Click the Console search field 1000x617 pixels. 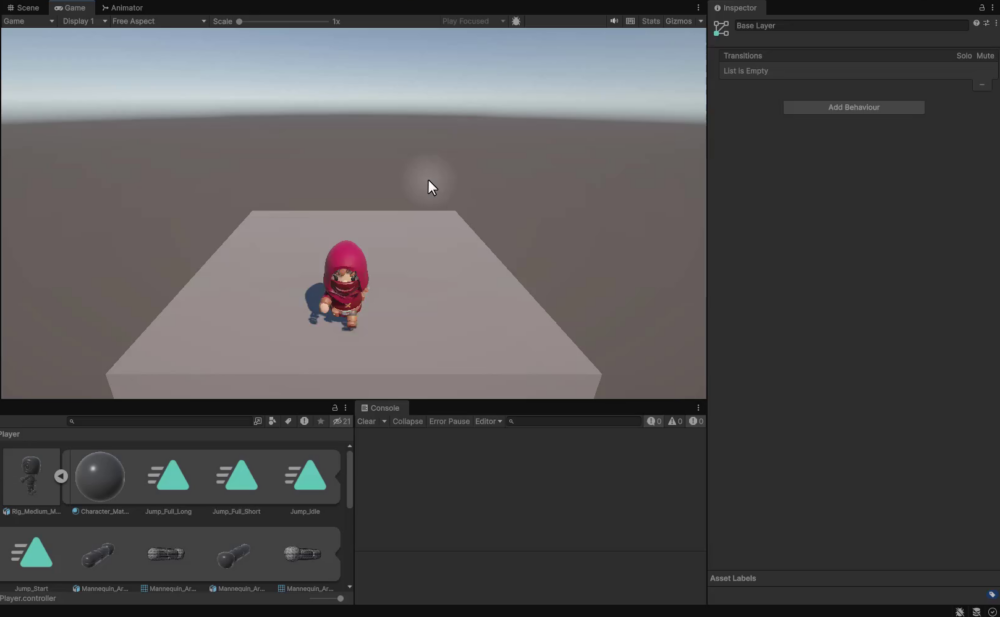[574, 421]
